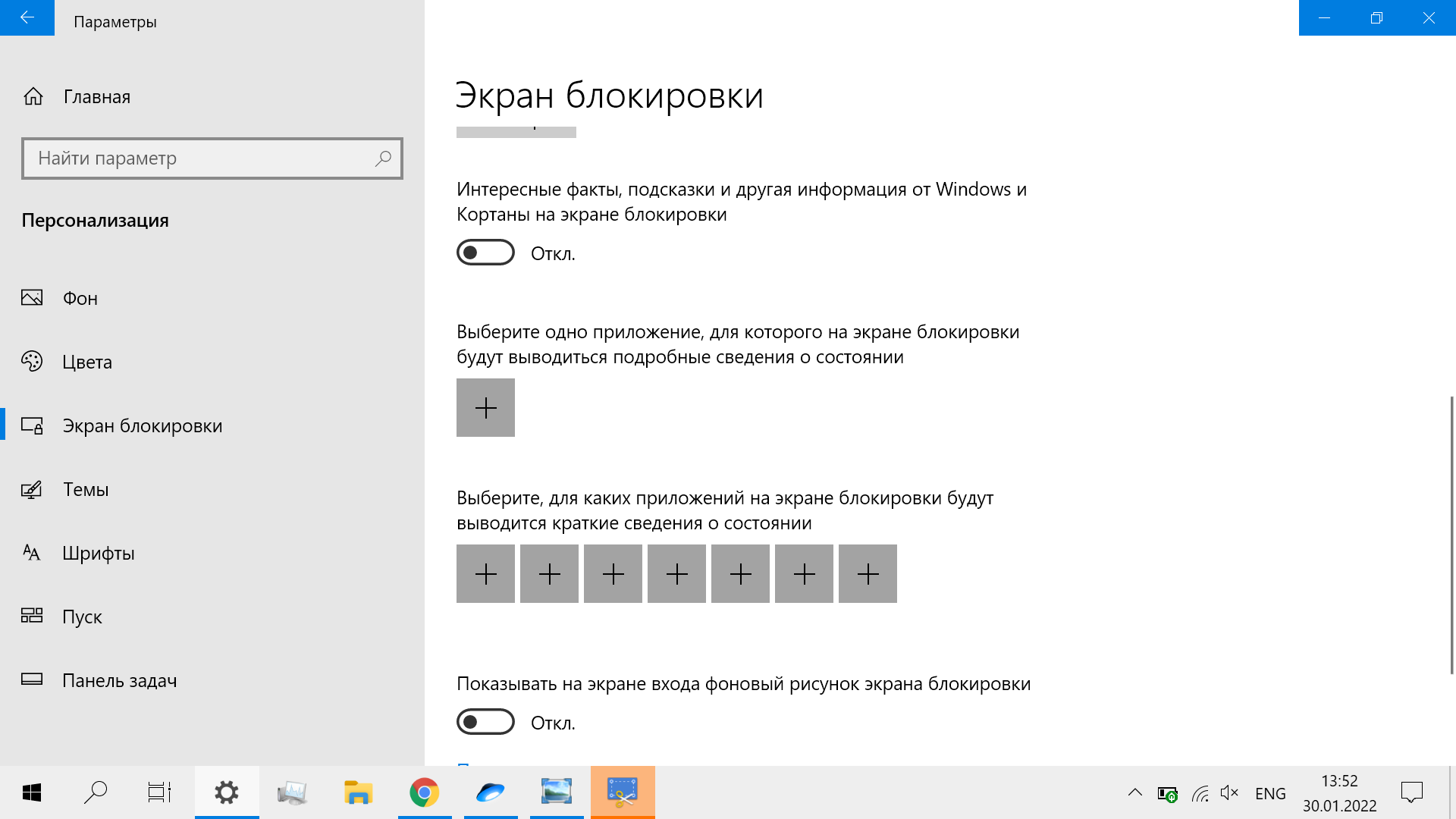Close the Параметры window
This screenshot has width=1456, height=819.
(1429, 17)
